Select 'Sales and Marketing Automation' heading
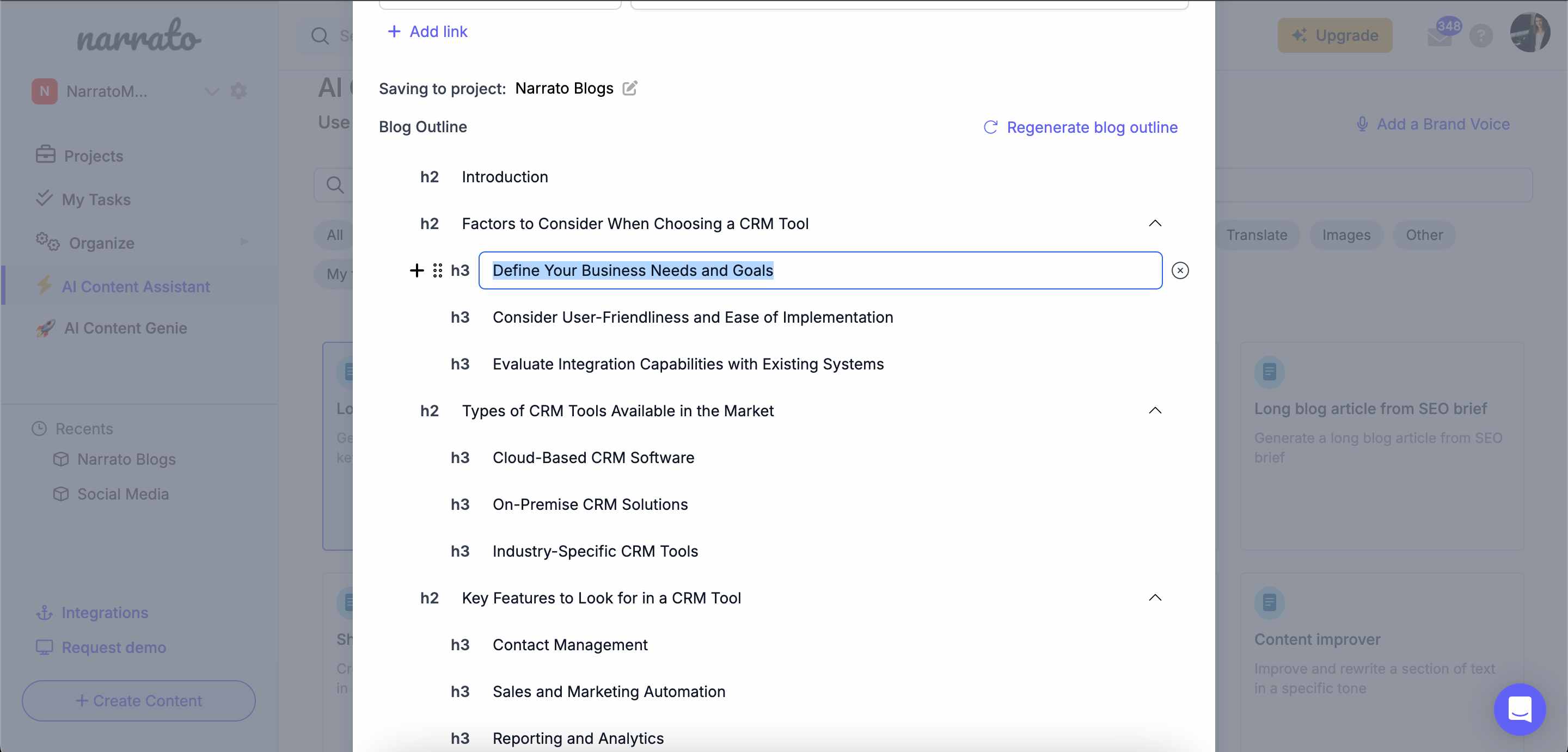1568x752 pixels. coord(609,692)
